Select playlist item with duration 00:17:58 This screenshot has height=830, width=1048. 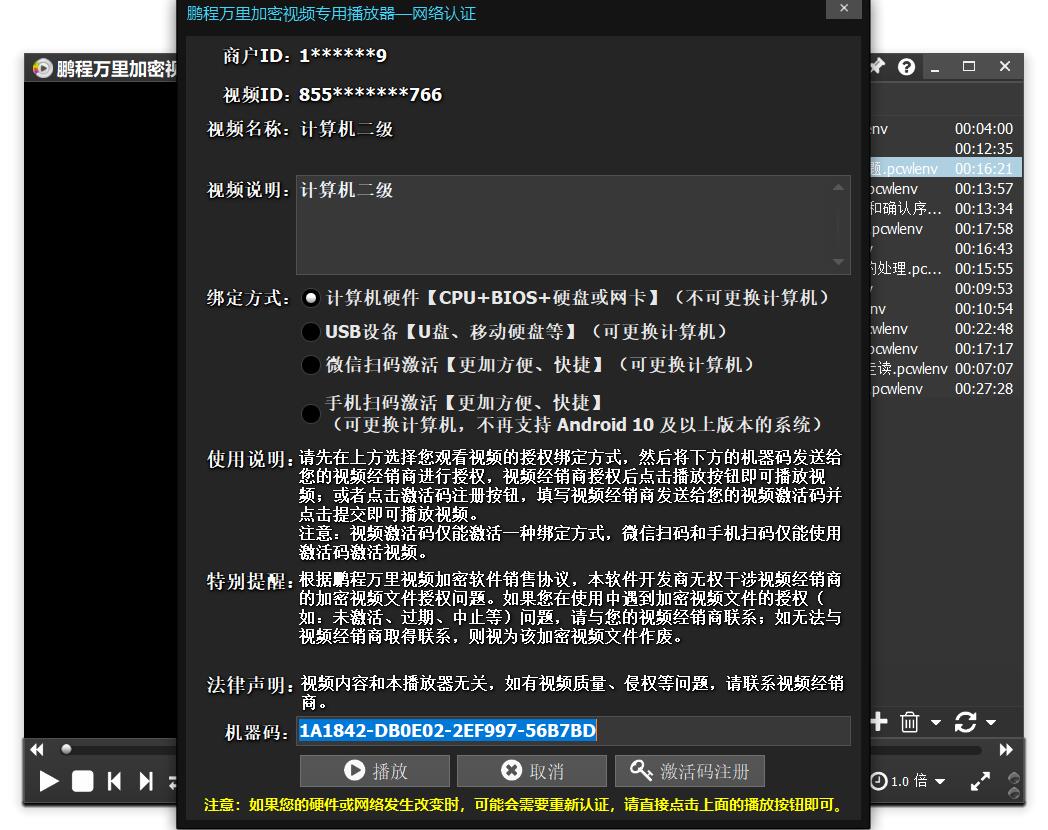(x=945, y=229)
